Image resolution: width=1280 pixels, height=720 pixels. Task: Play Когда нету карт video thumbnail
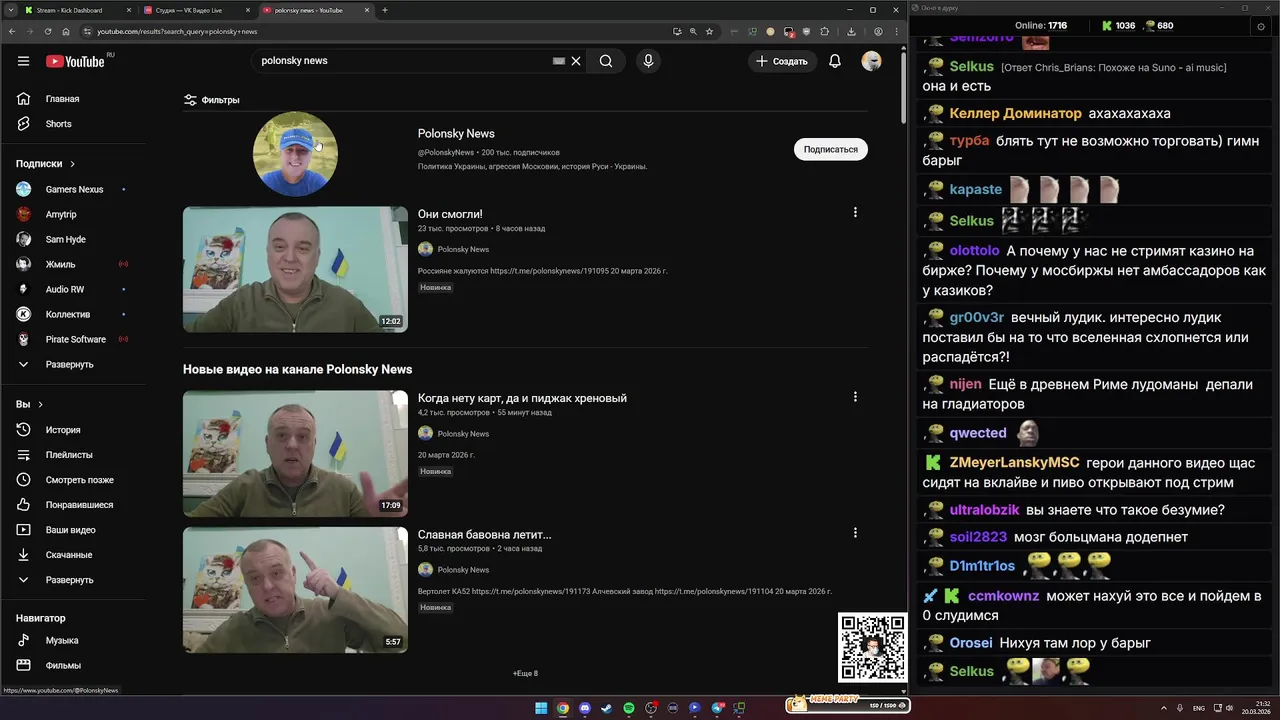coord(295,454)
